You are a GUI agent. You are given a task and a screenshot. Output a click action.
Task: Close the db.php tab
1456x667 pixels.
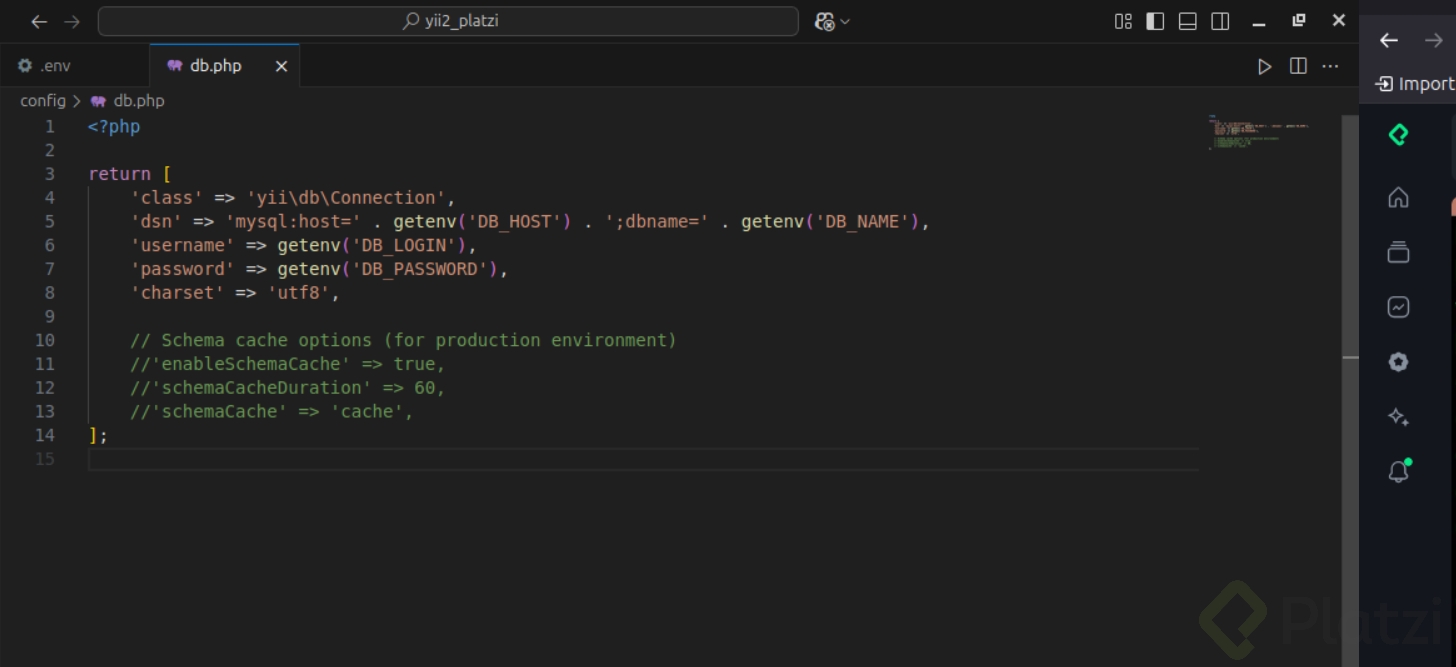[x=281, y=66]
